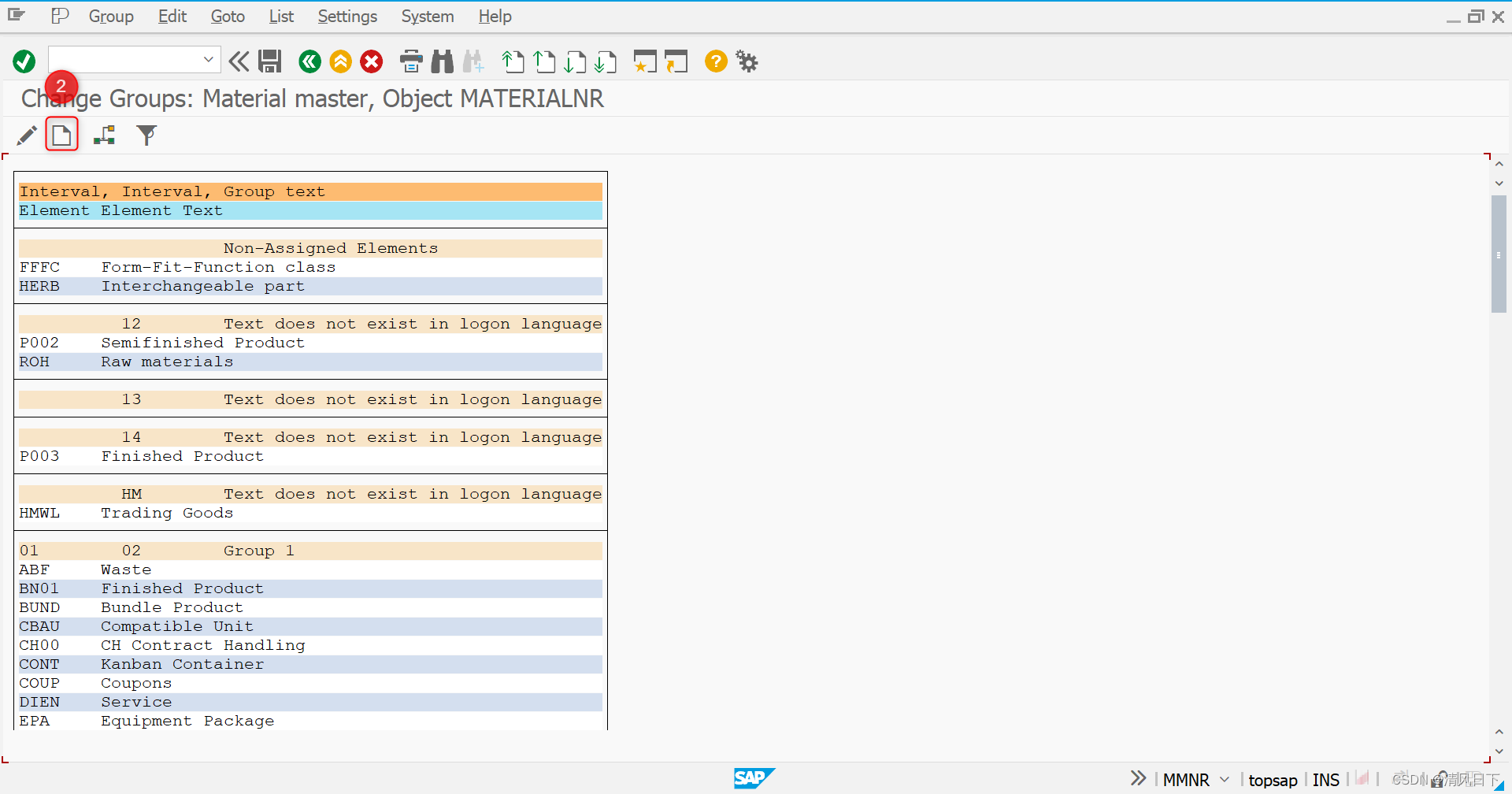The height and width of the screenshot is (794, 1512).
Task: Select CH00 CH Contract Handling row
Action: tap(310, 645)
